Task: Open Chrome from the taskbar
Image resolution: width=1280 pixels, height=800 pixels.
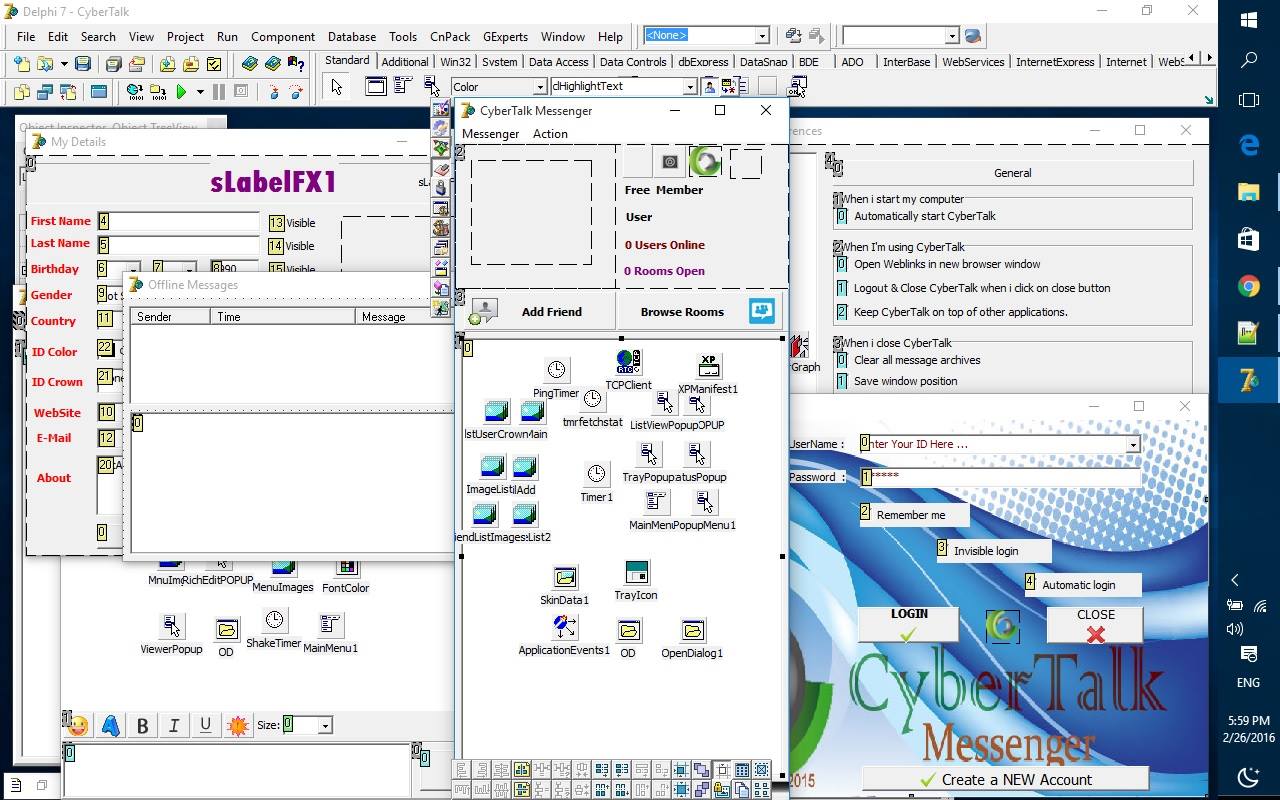Action: pyautogui.click(x=1248, y=287)
